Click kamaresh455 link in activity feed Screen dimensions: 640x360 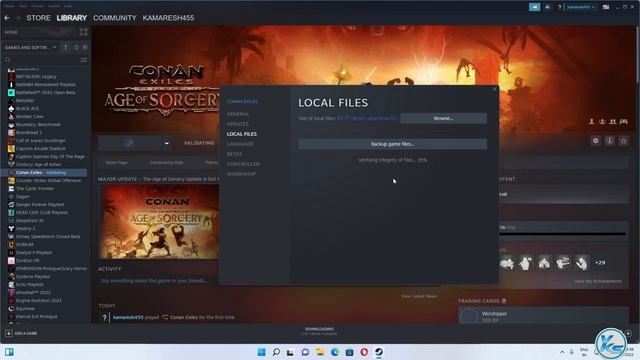tap(128, 317)
